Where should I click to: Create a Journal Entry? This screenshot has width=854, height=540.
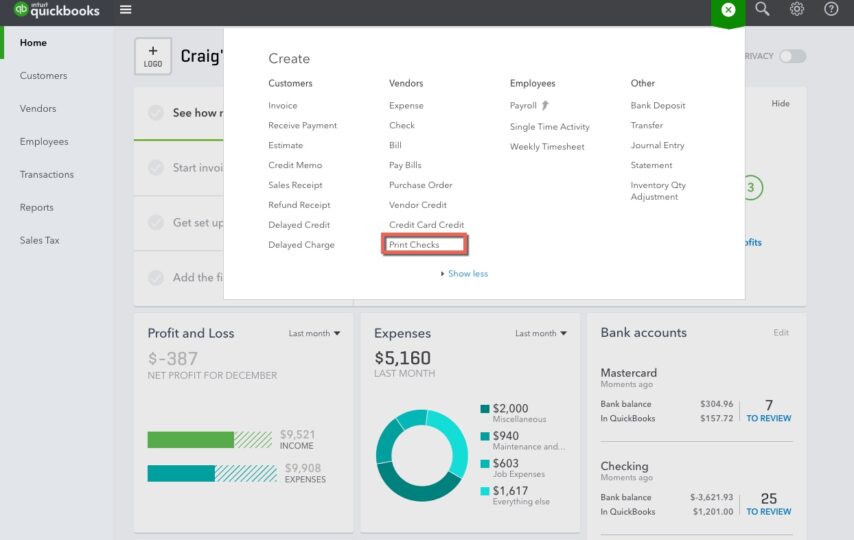coord(657,145)
